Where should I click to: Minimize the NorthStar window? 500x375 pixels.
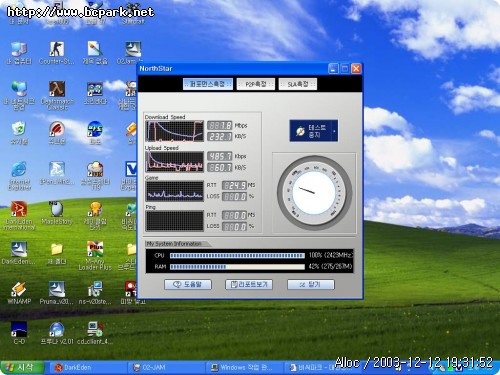coord(333,69)
